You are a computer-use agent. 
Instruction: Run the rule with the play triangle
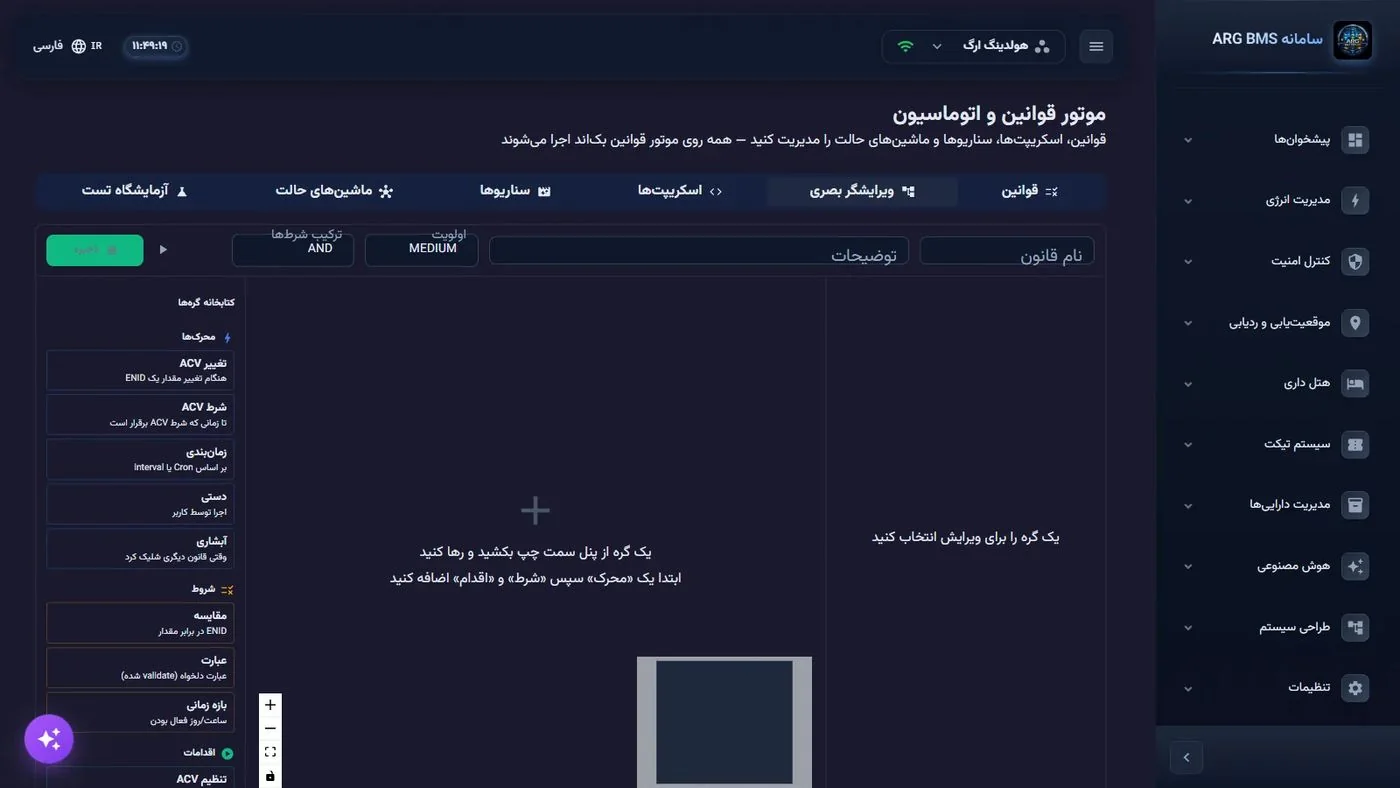coord(164,250)
